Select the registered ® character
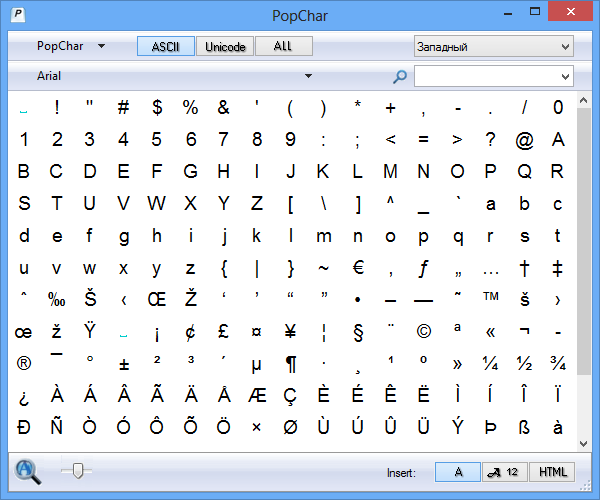Image resolution: width=600 pixels, height=500 pixels. pos(24,363)
